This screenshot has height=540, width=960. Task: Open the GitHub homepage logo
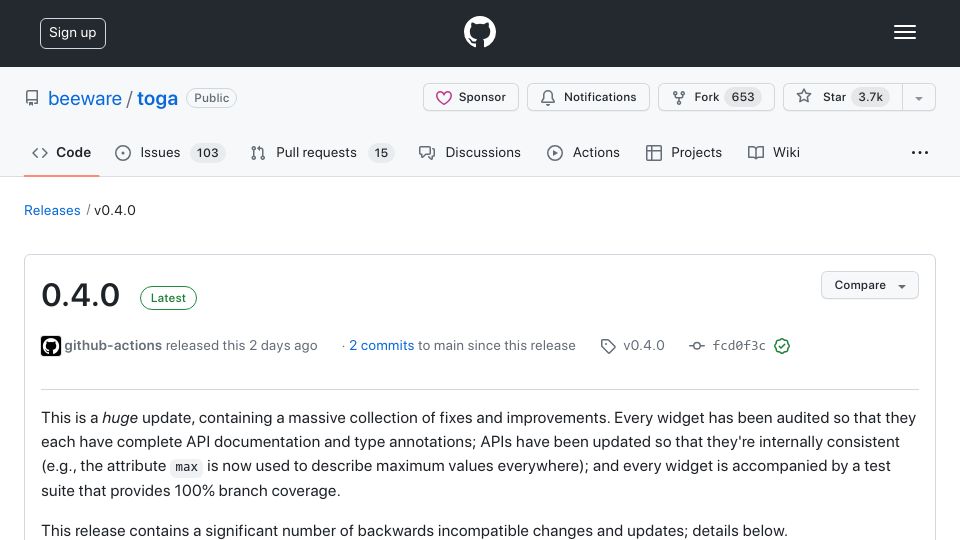[479, 32]
